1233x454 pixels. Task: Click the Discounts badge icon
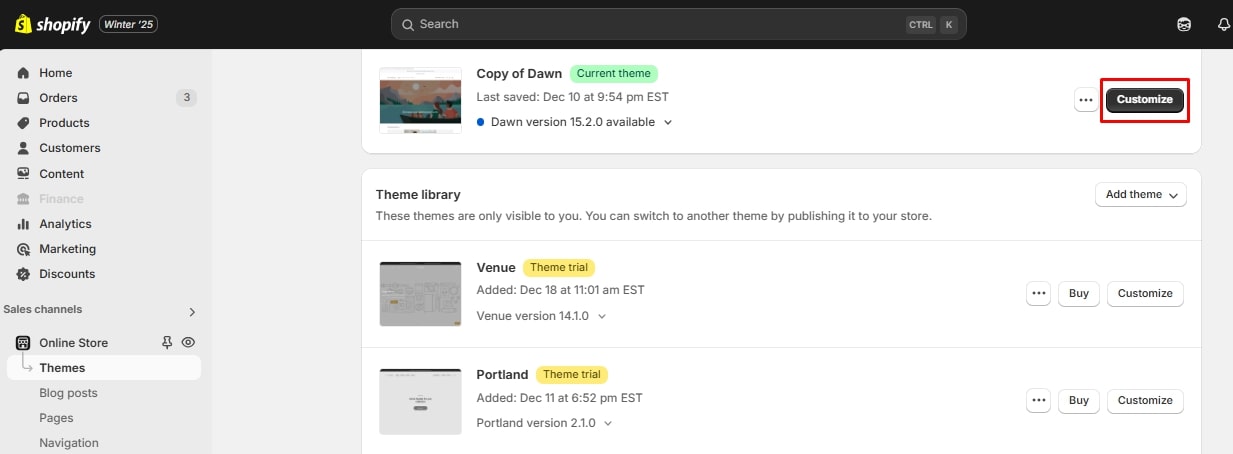[x=23, y=274]
